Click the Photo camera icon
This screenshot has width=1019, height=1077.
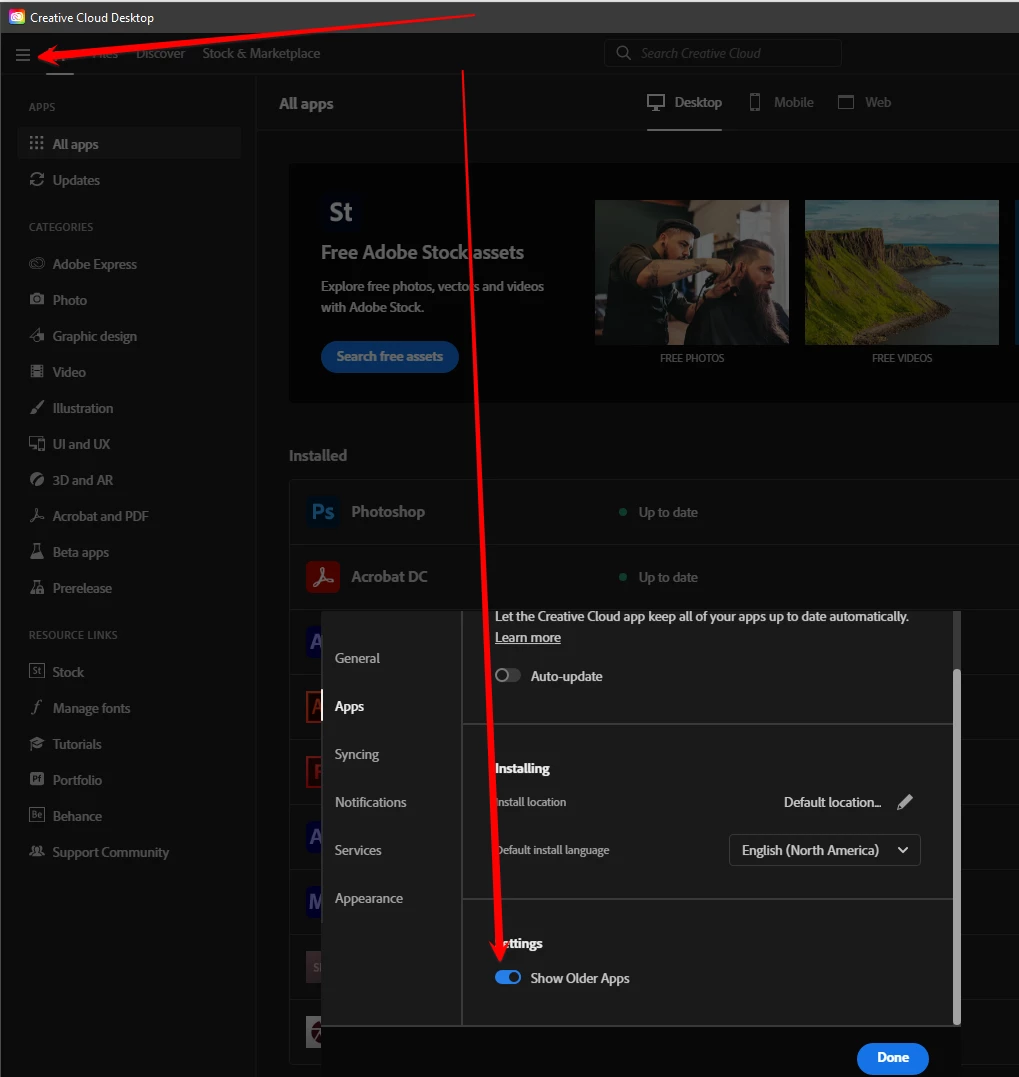click(36, 299)
